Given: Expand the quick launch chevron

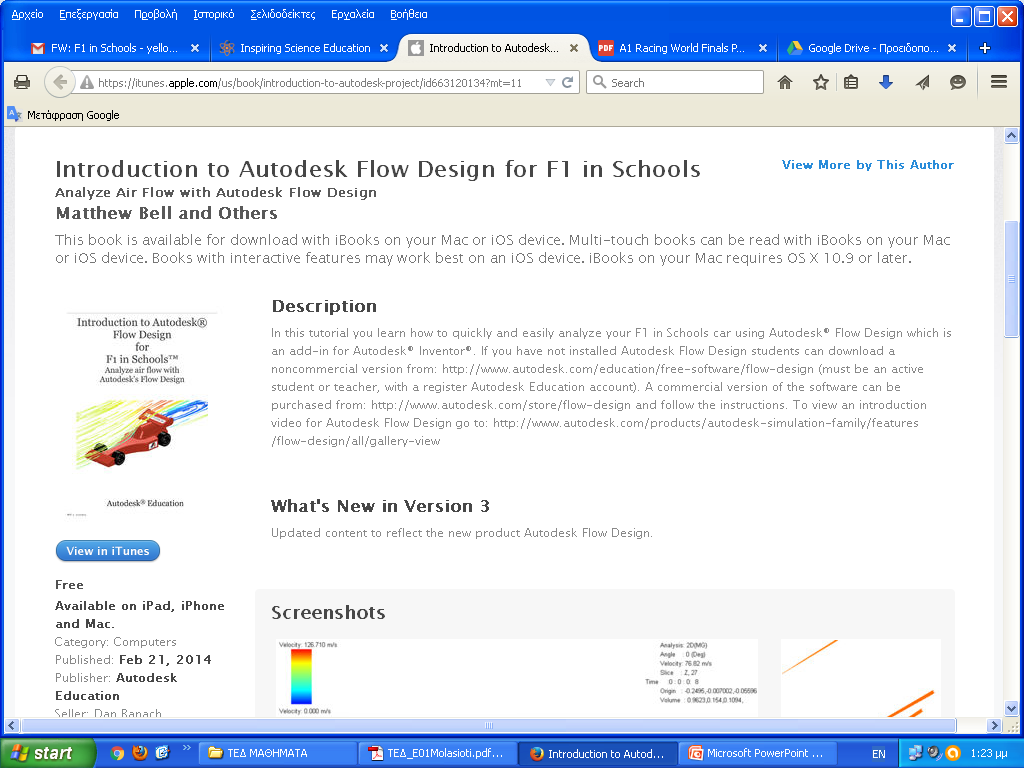Looking at the screenshot, I should click(x=187, y=748).
